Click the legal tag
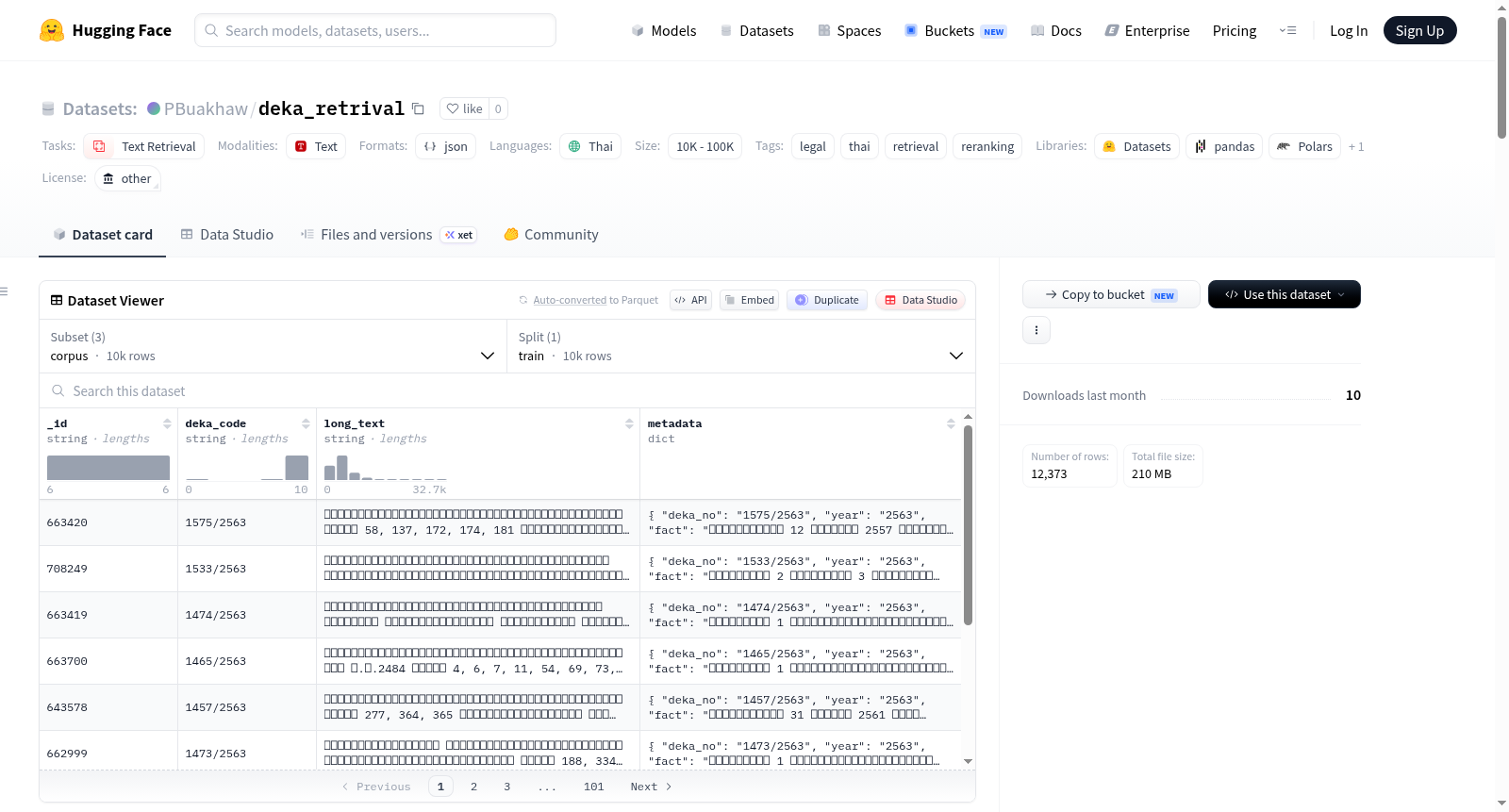1509x812 pixels. (812, 146)
